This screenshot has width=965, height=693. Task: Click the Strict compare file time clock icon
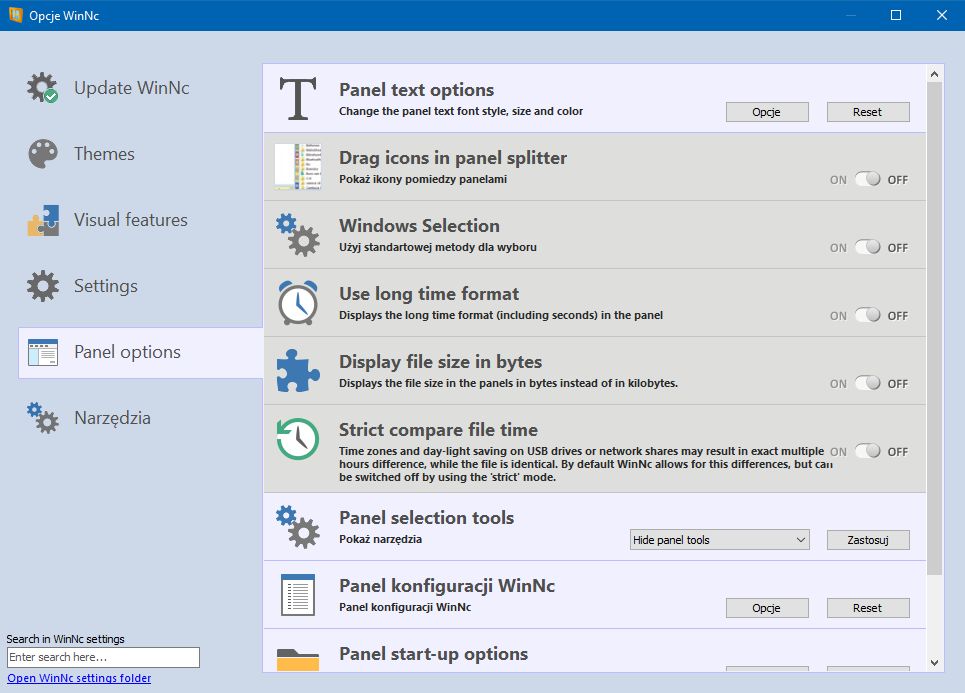pyautogui.click(x=298, y=439)
